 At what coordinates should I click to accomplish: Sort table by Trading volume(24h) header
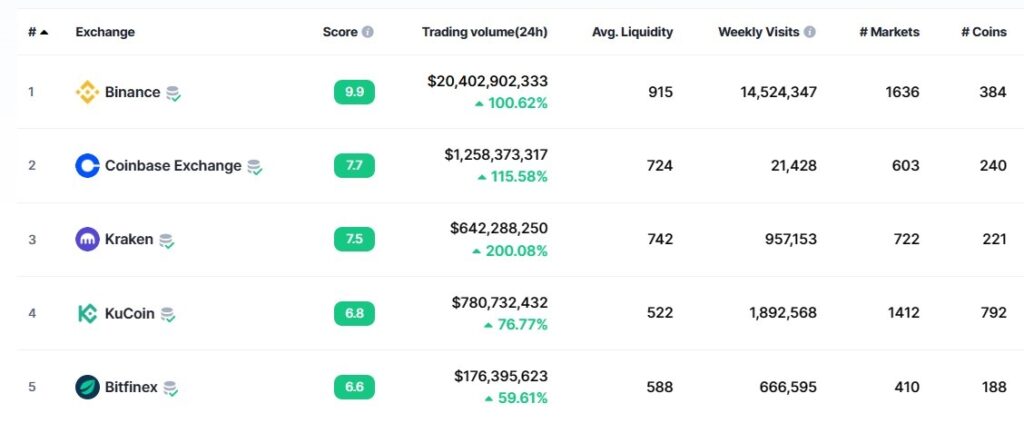click(x=484, y=32)
